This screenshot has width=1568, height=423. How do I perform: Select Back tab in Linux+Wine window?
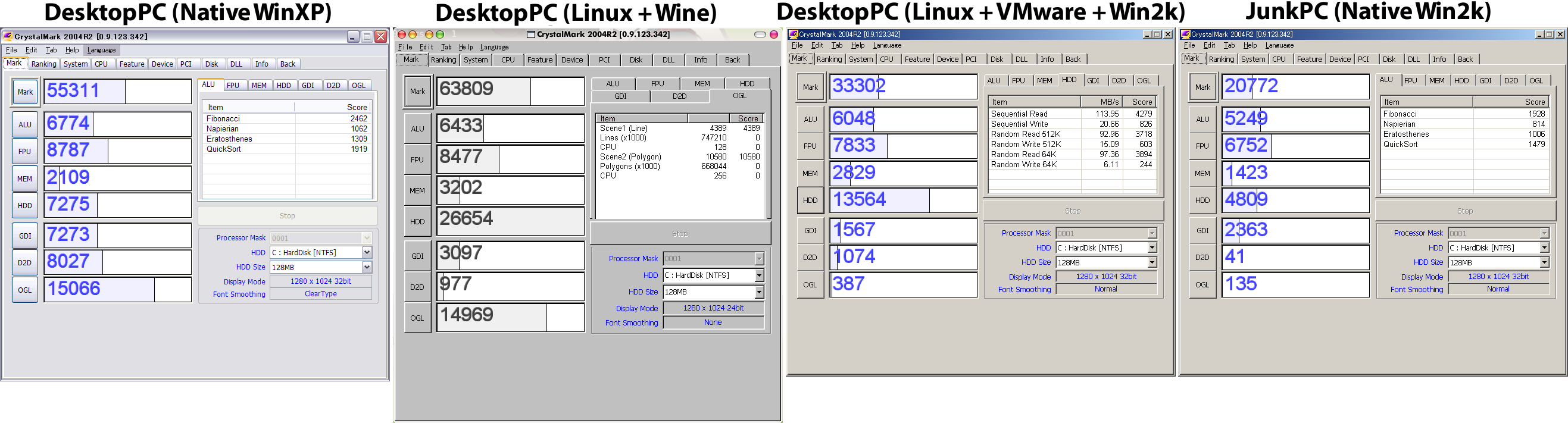(x=733, y=59)
